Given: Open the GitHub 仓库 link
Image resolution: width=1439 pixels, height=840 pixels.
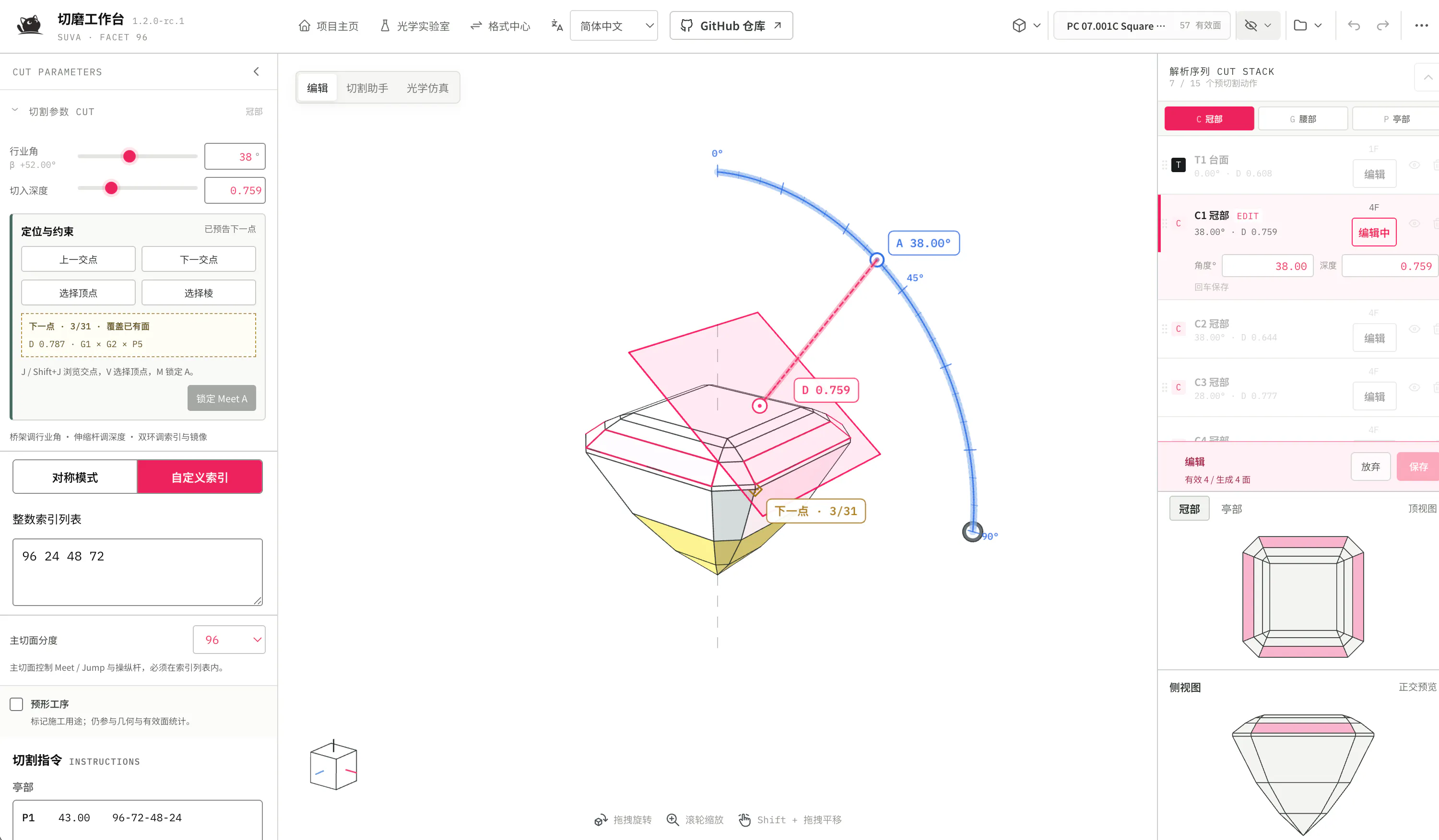Looking at the screenshot, I should pos(731,26).
